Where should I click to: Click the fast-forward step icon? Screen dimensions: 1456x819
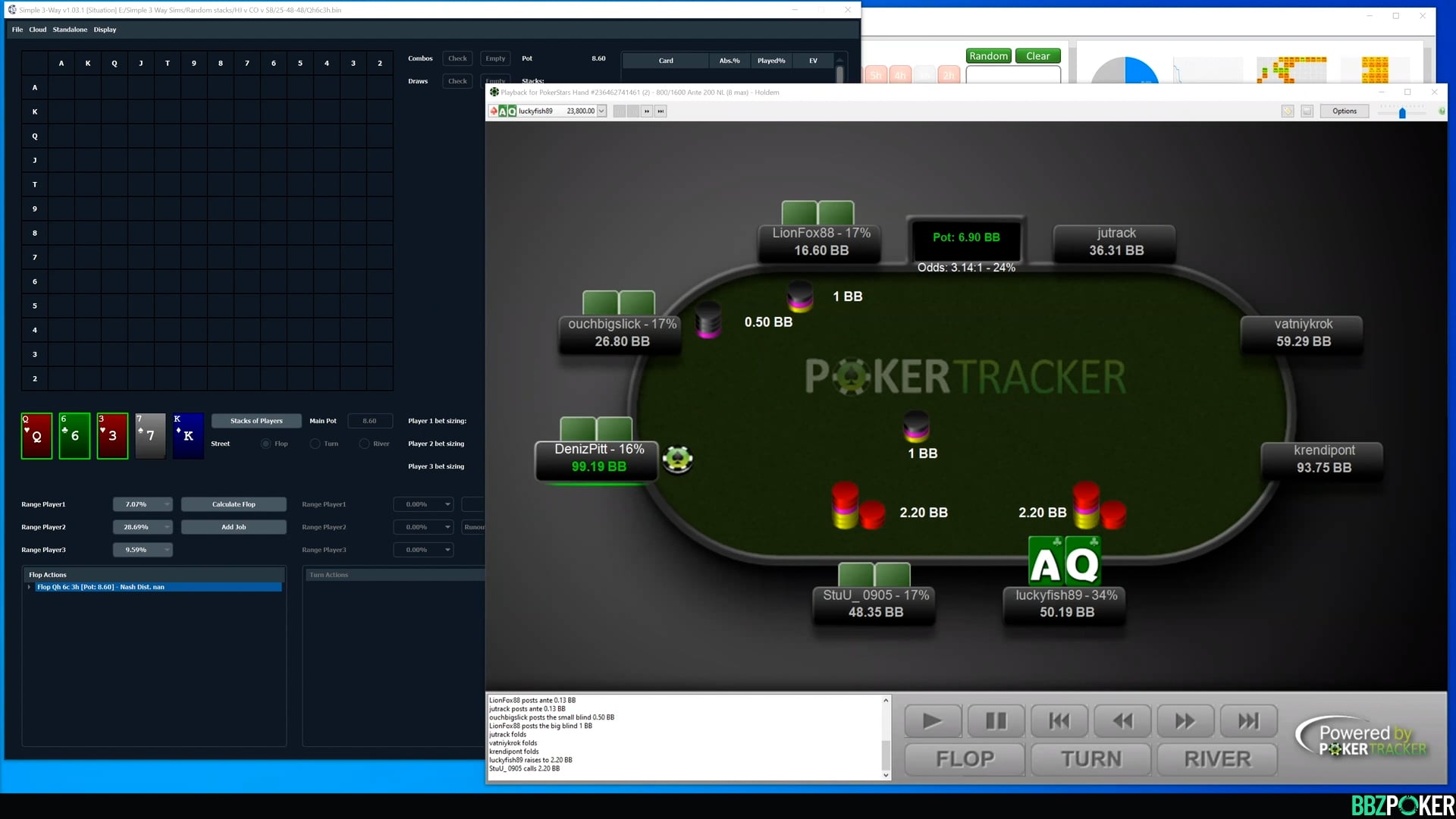(1185, 720)
